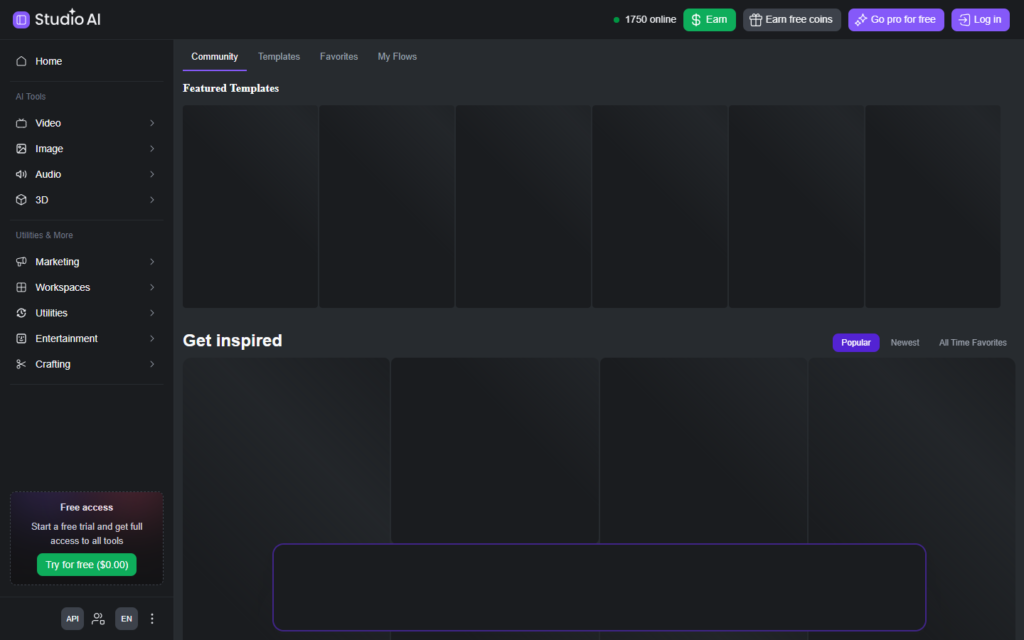Select the Audio speaker icon
This screenshot has height=640, width=1024.
(21, 174)
